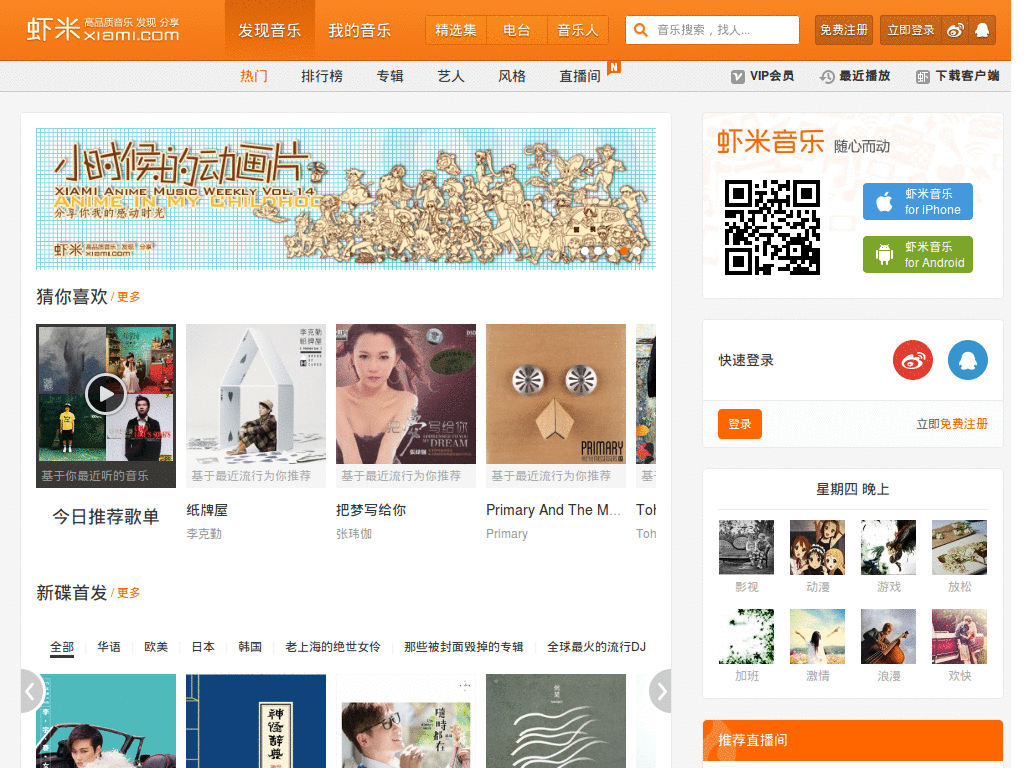Click the 立即登录 button in header
Screen dimensions: 1024x768
(910, 30)
